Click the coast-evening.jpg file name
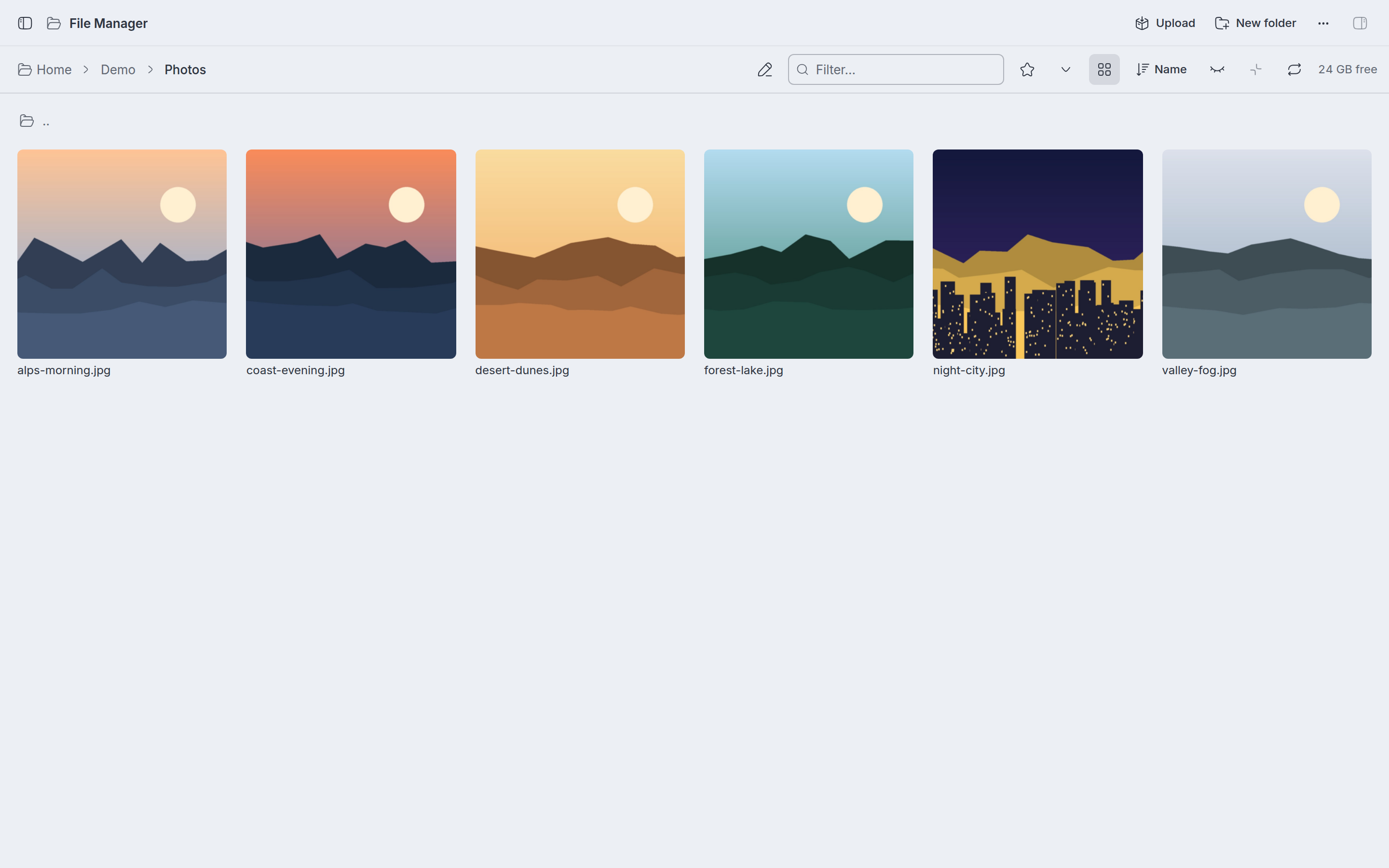Screen dimensions: 1389x868 (295, 370)
